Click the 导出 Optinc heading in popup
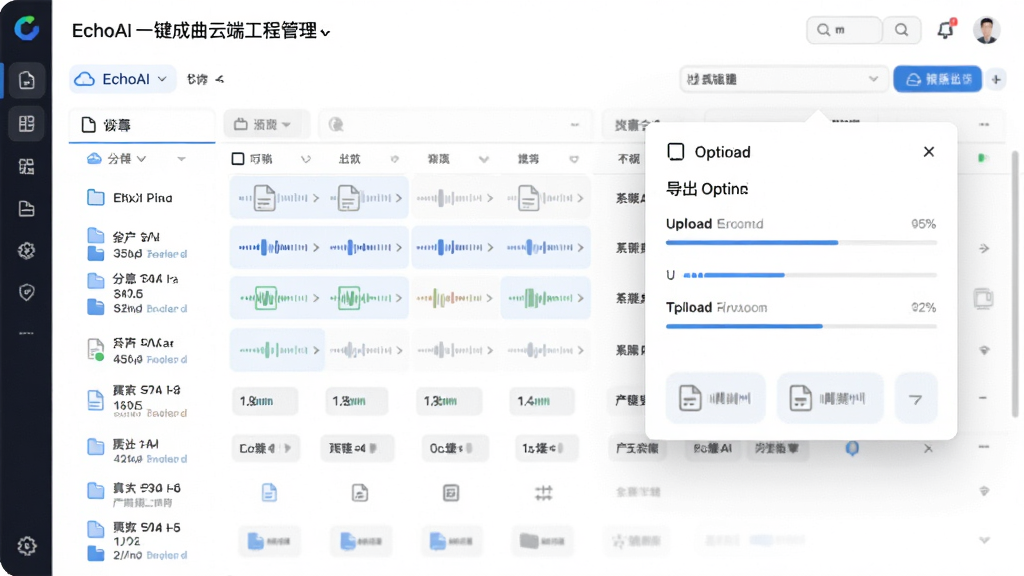Viewport: 1024px width, 576px height. coord(707,189)
